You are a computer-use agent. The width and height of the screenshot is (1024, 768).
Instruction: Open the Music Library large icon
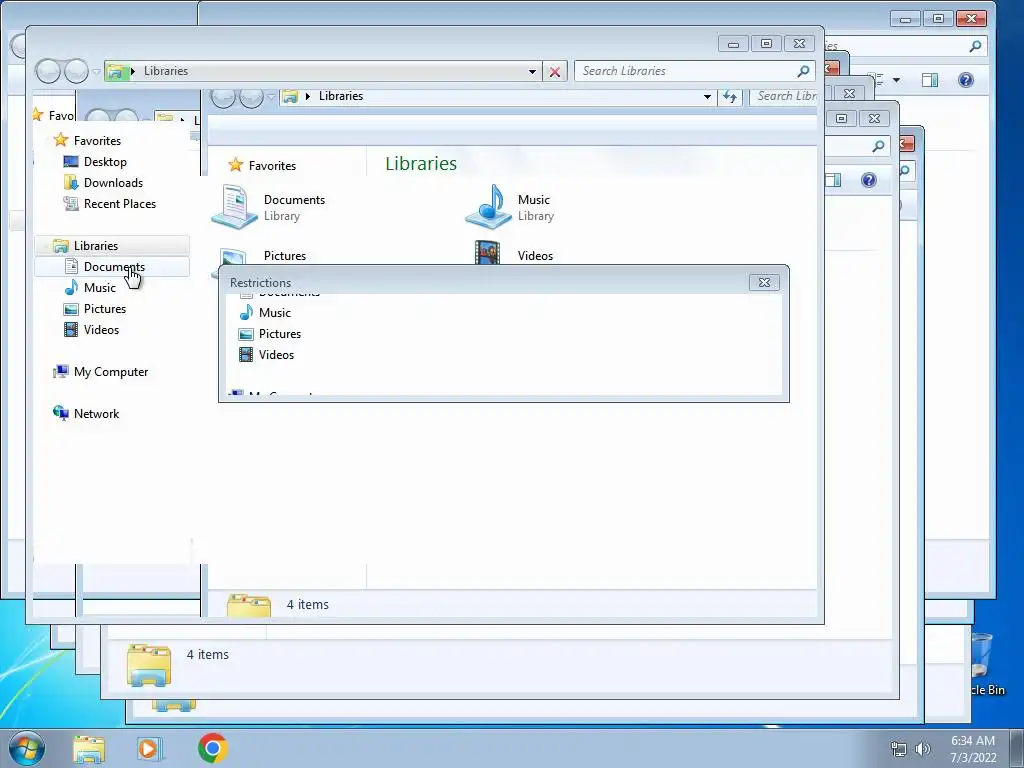(x=488, y=206)
